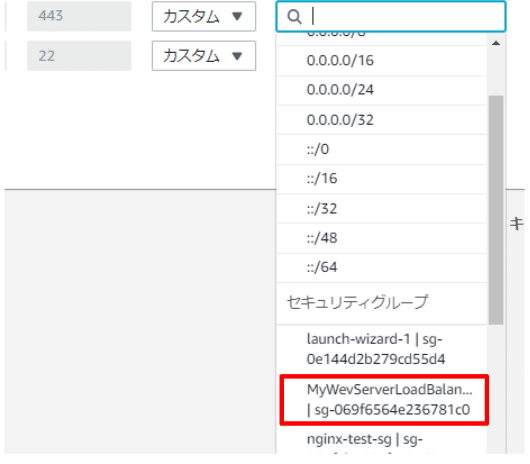Click the scroll up arrow in dropdown list
The height and width of the screenshot is (464, 530).
(496, 43)
